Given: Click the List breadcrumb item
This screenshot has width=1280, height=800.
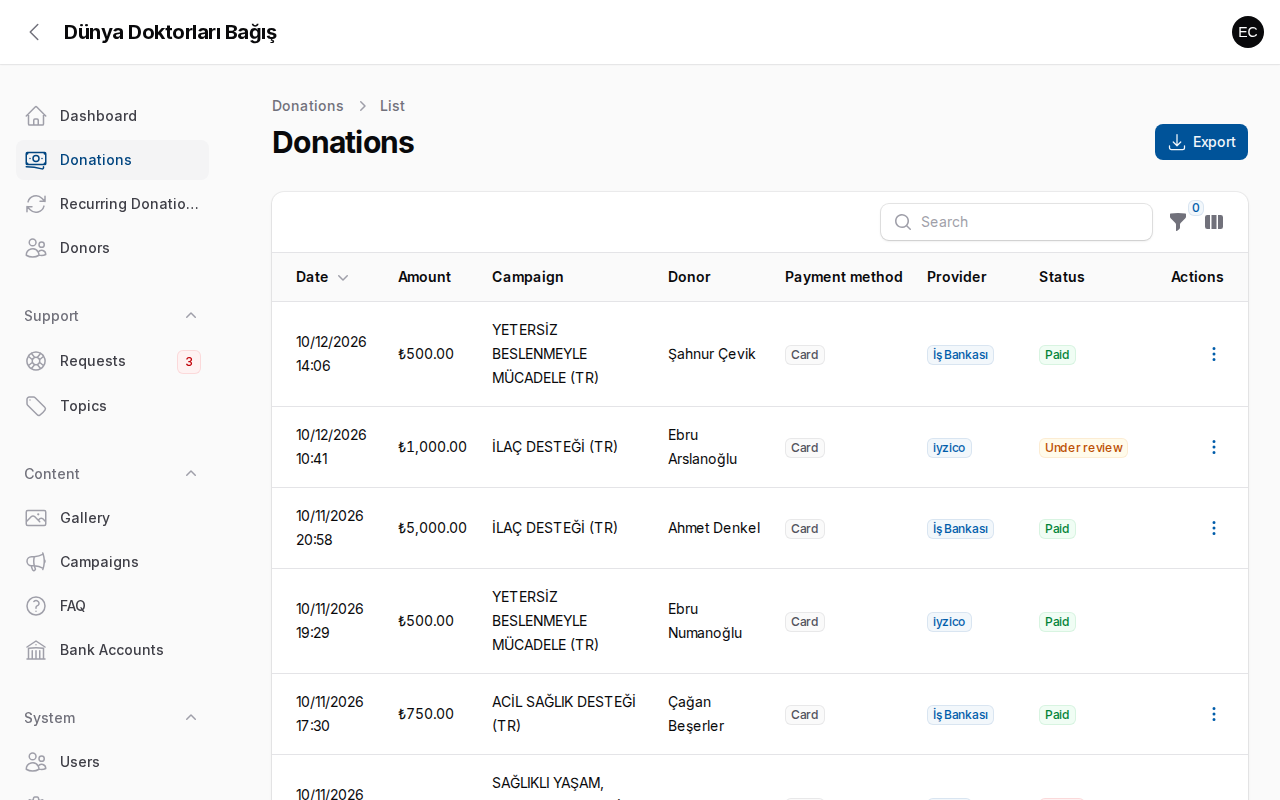Looking at the screenshot, I should pyautogui.click(x=392, y=106).
